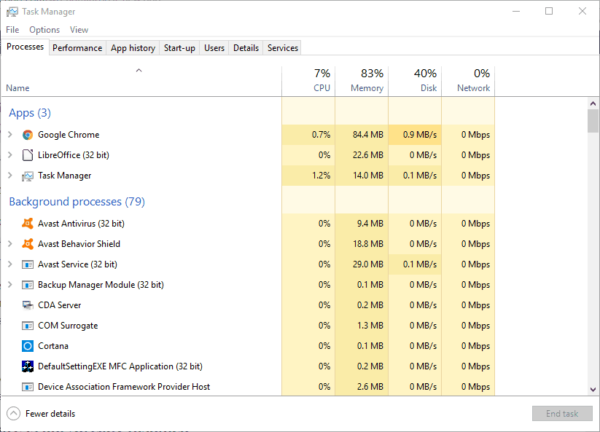The width and height of the screenshot is (600, 432).
Task: Expand the Google Chrome process group
Action: [x=10, y=135]
